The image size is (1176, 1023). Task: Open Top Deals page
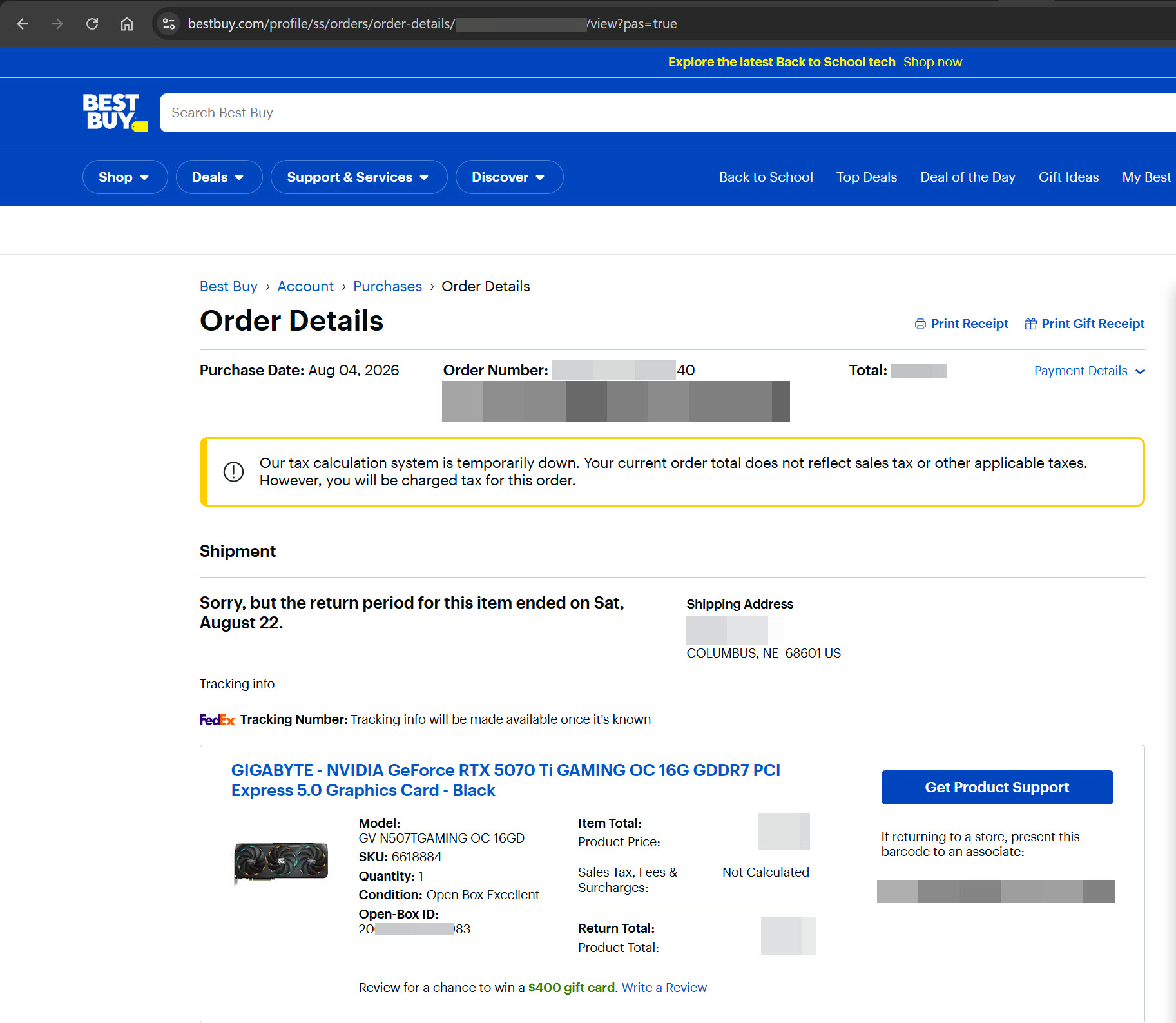(867, 177)
